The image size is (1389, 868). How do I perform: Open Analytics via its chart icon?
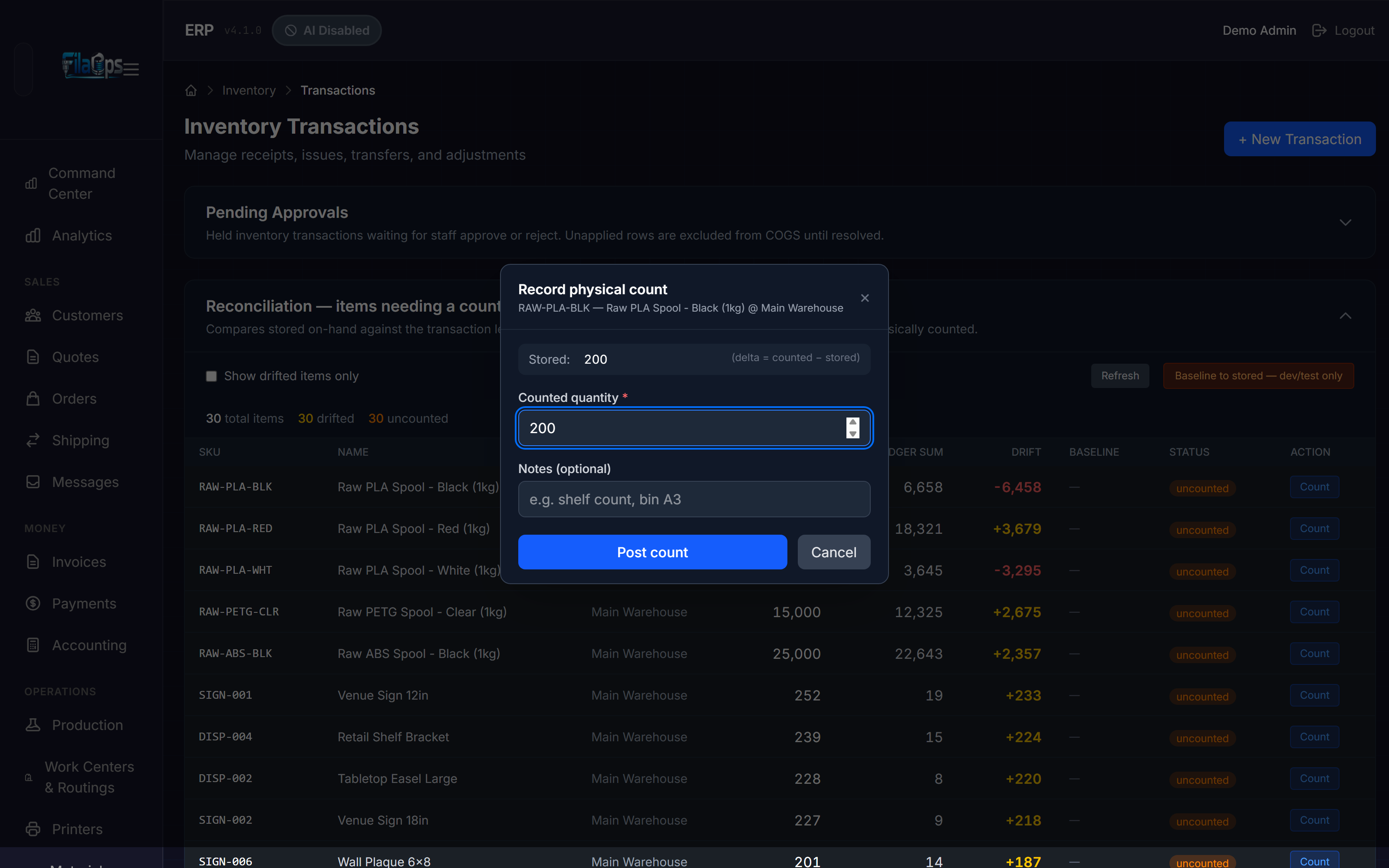[x=33, y=235]
